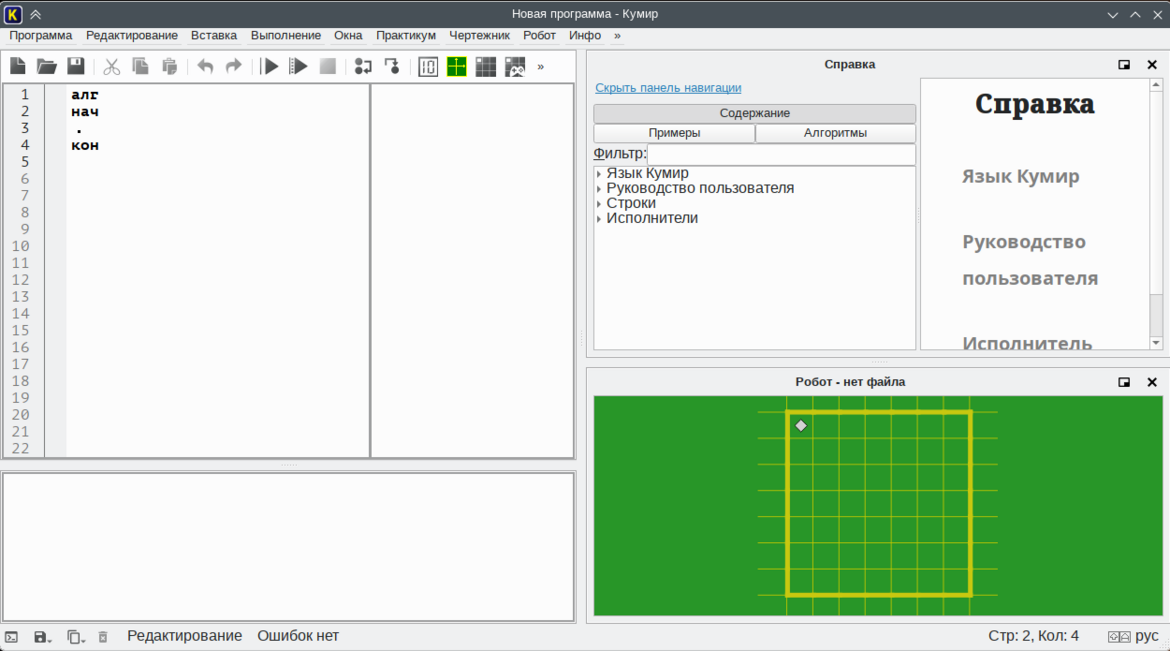Open Руководство пользователя link in help page
Image resolution: width=1170 pixels, height=651 pixels.
coord(1030,260)
